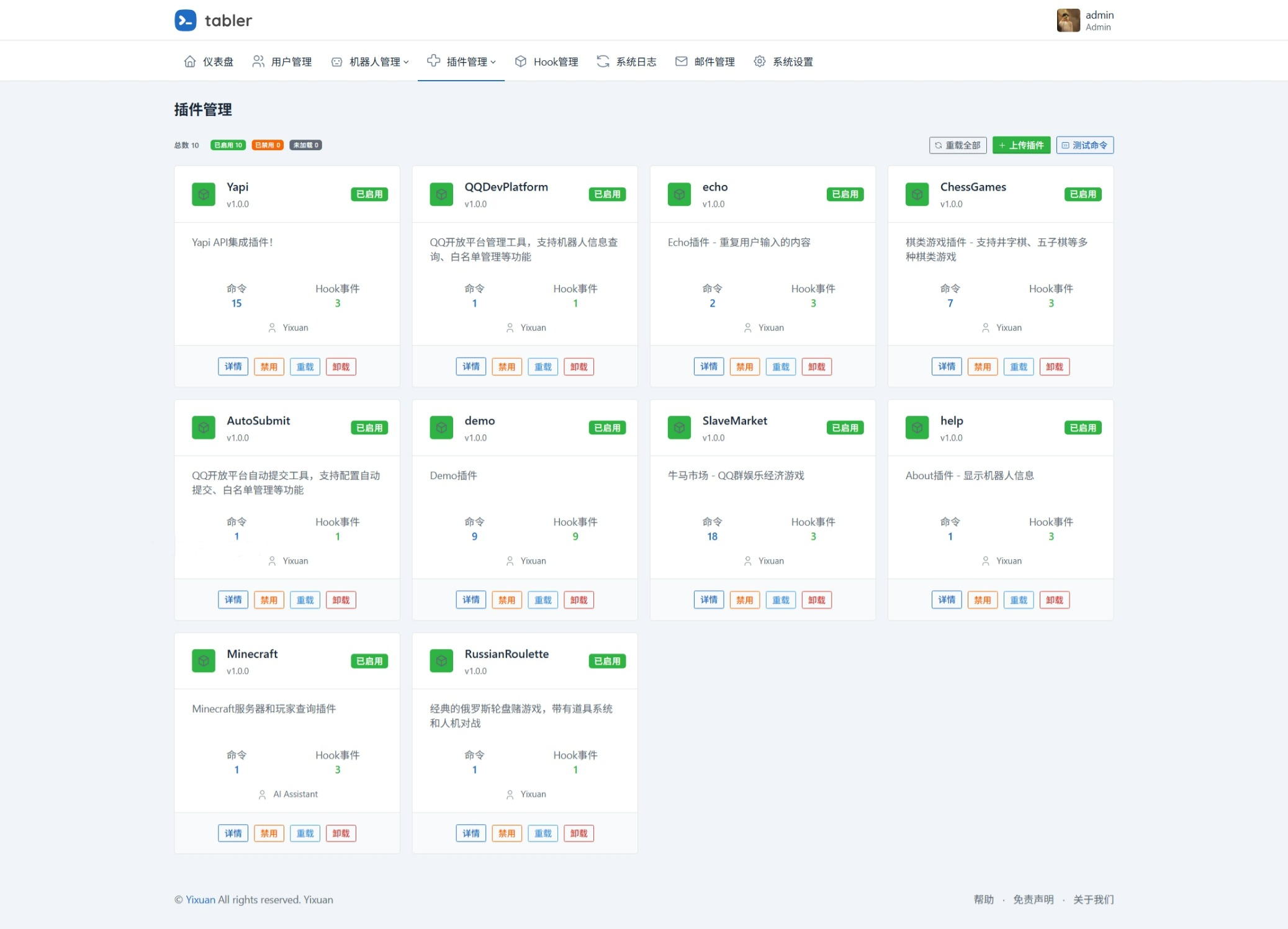Disable the echo plugin
1288x929 pixels.
pos(744,367)
